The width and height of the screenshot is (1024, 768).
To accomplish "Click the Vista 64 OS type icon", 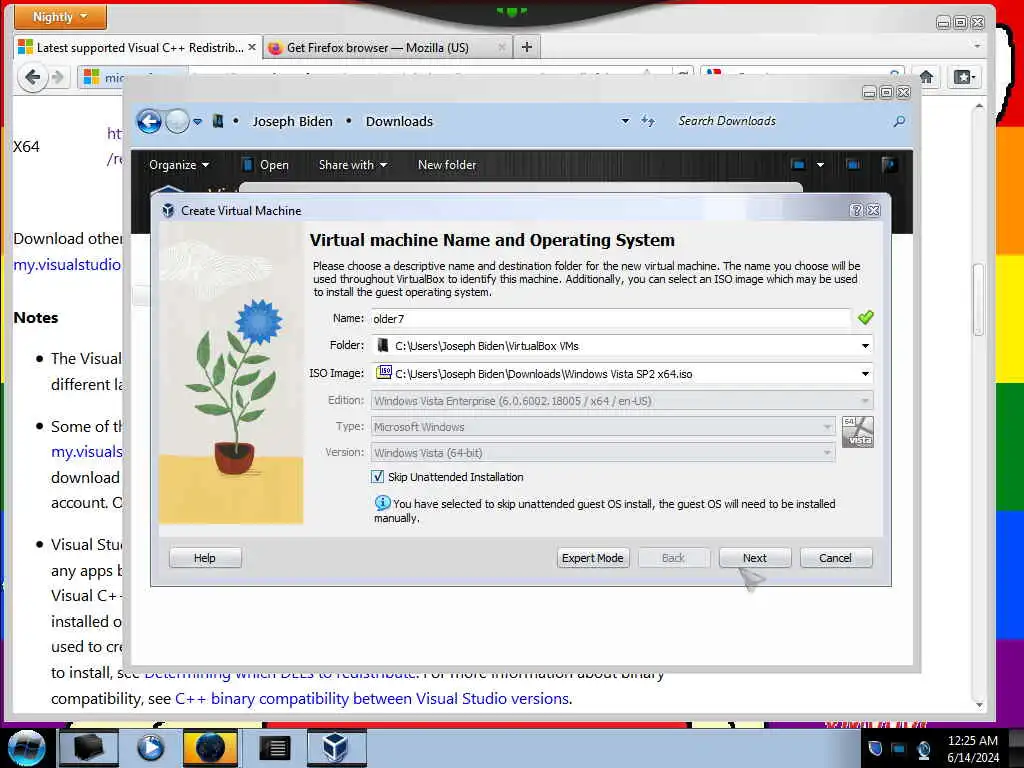I will [857, 432].
